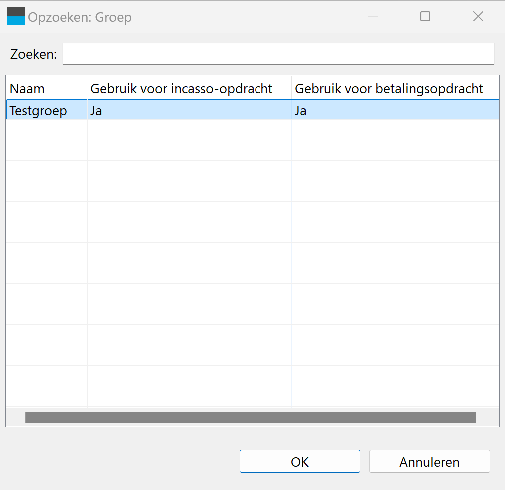The image size is (505, 490).
Task: Close the Opzoeken: Groep dialog
Action: coord(478,16)
